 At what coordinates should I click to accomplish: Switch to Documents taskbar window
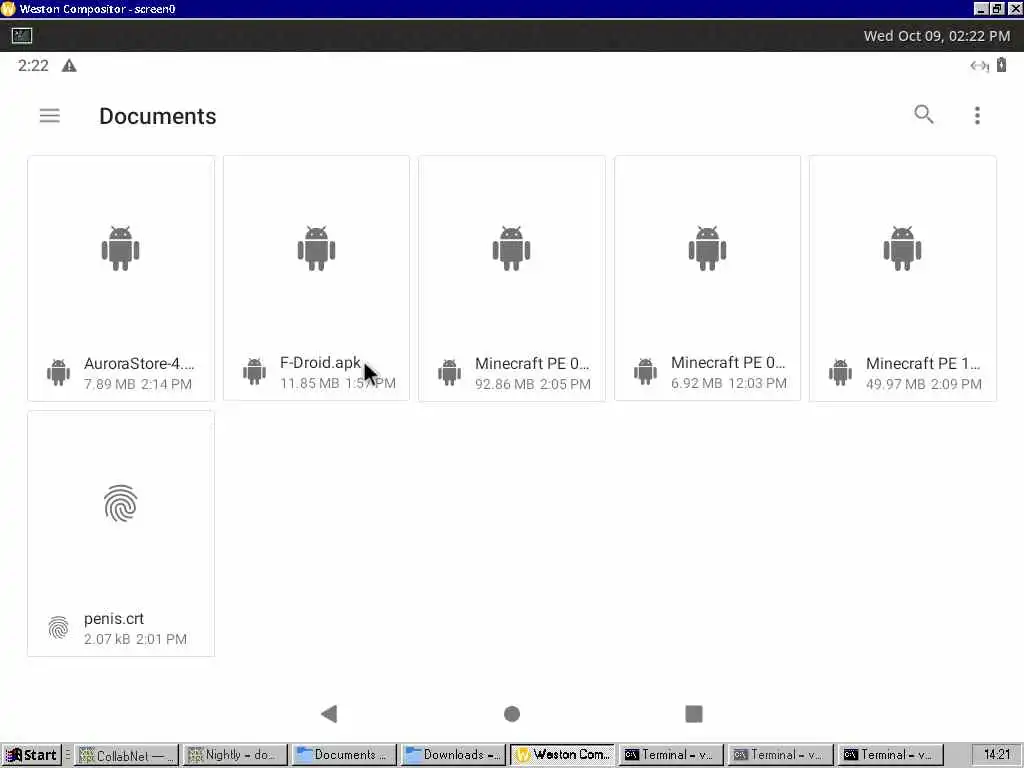(x=344, y=755)
